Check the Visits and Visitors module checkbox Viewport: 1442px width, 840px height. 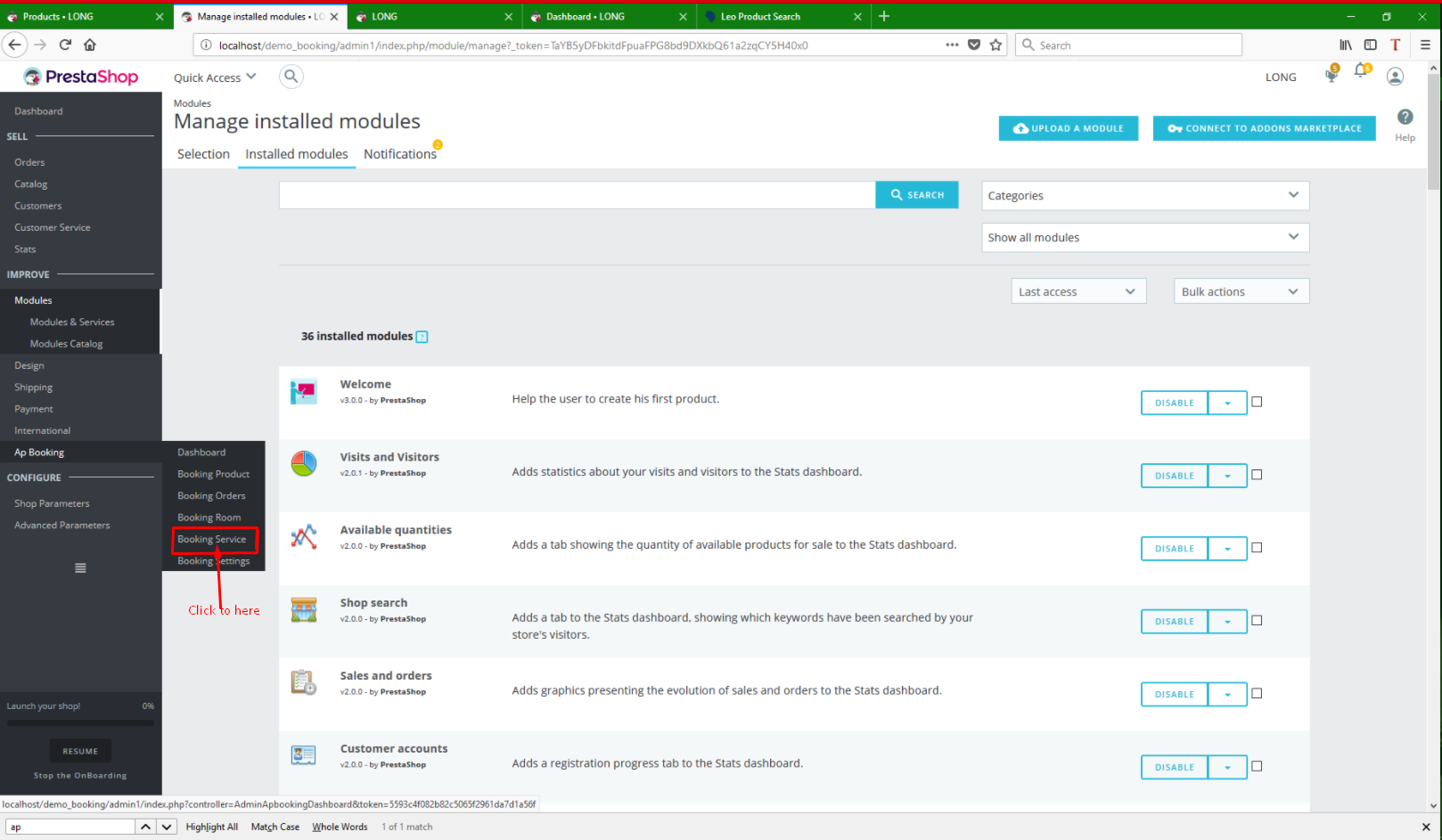(x=1257, y=475)
